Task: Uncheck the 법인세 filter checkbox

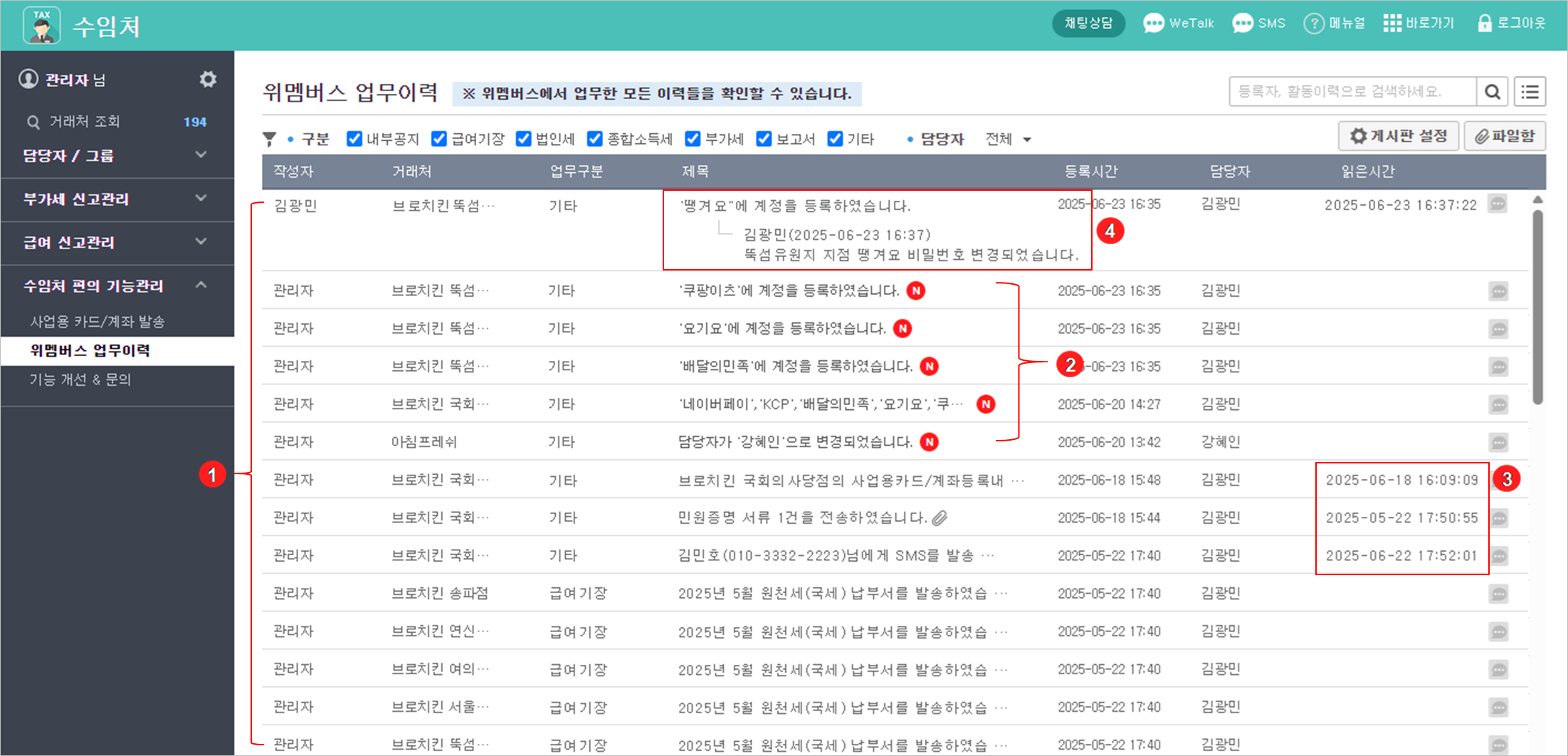Action: click(x=523, y=138)
